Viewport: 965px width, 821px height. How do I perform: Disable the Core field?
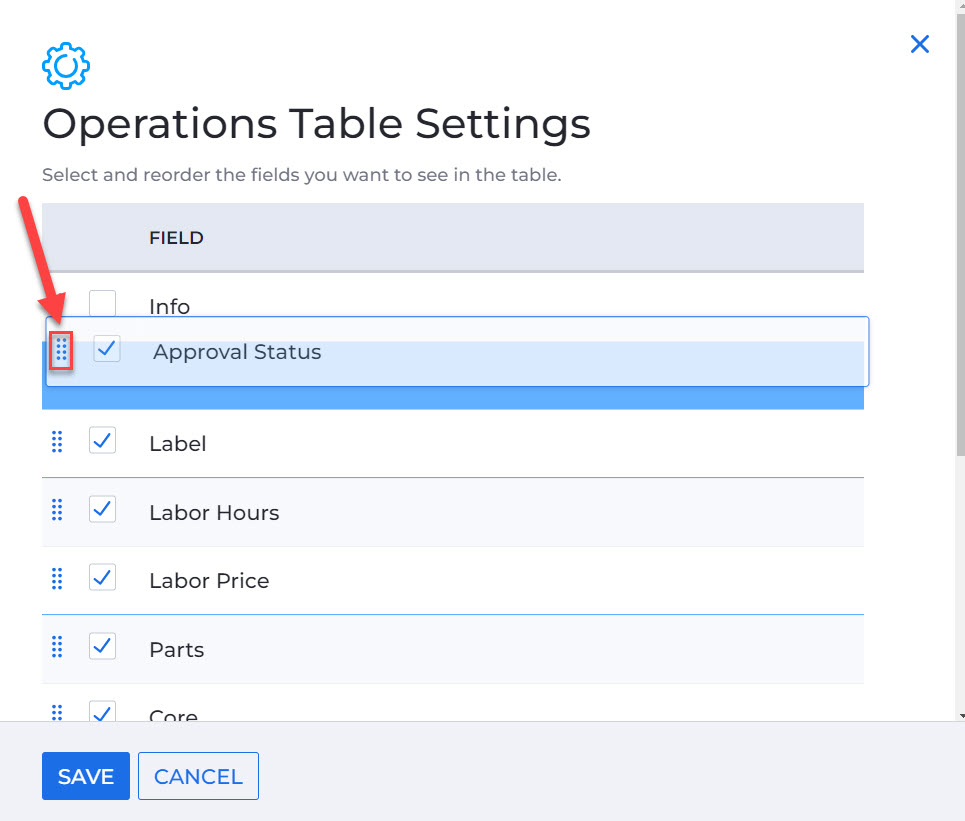tap(101, 711)
